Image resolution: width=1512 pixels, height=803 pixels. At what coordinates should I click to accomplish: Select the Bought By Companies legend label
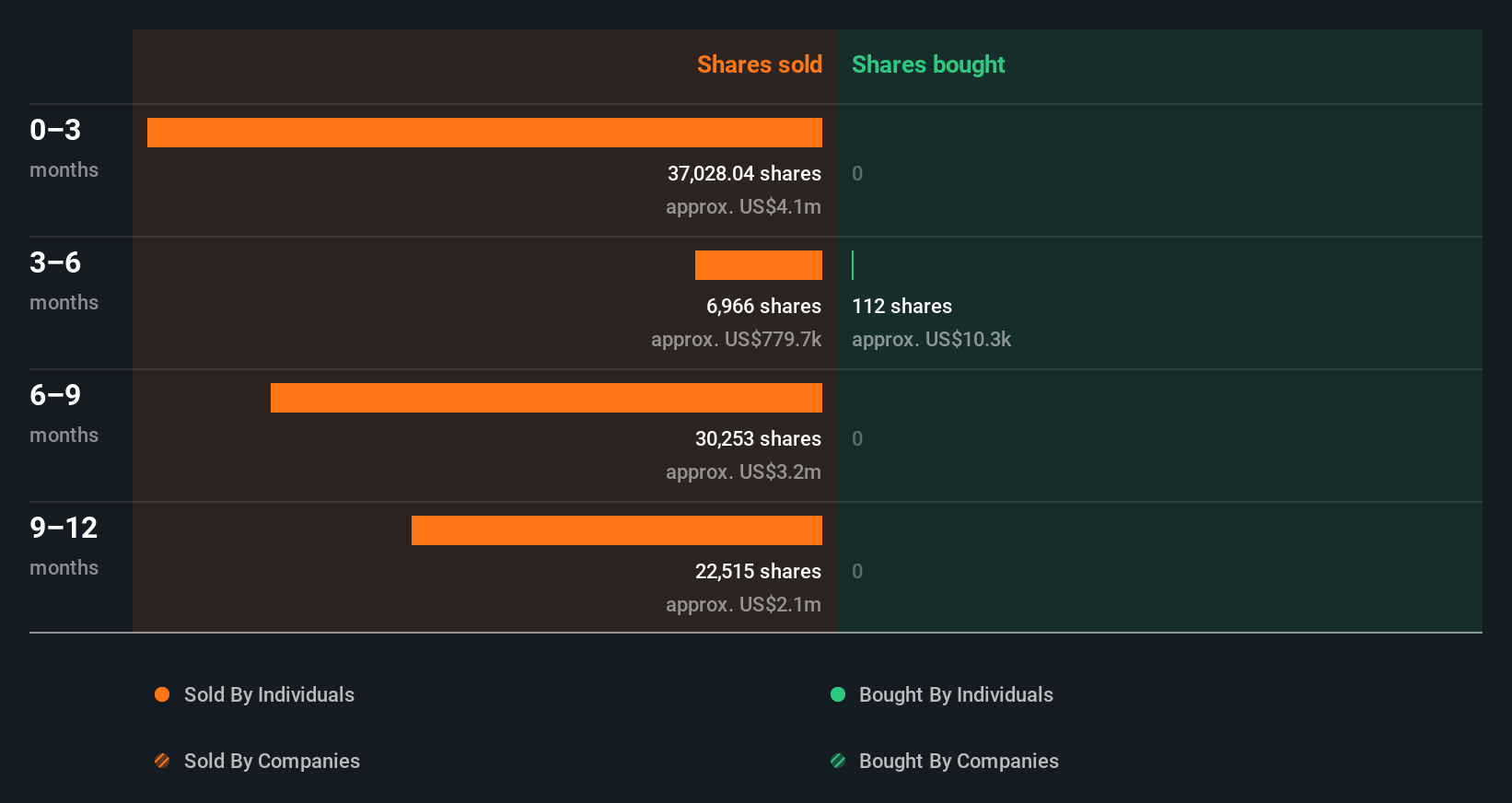click(959, 762)
